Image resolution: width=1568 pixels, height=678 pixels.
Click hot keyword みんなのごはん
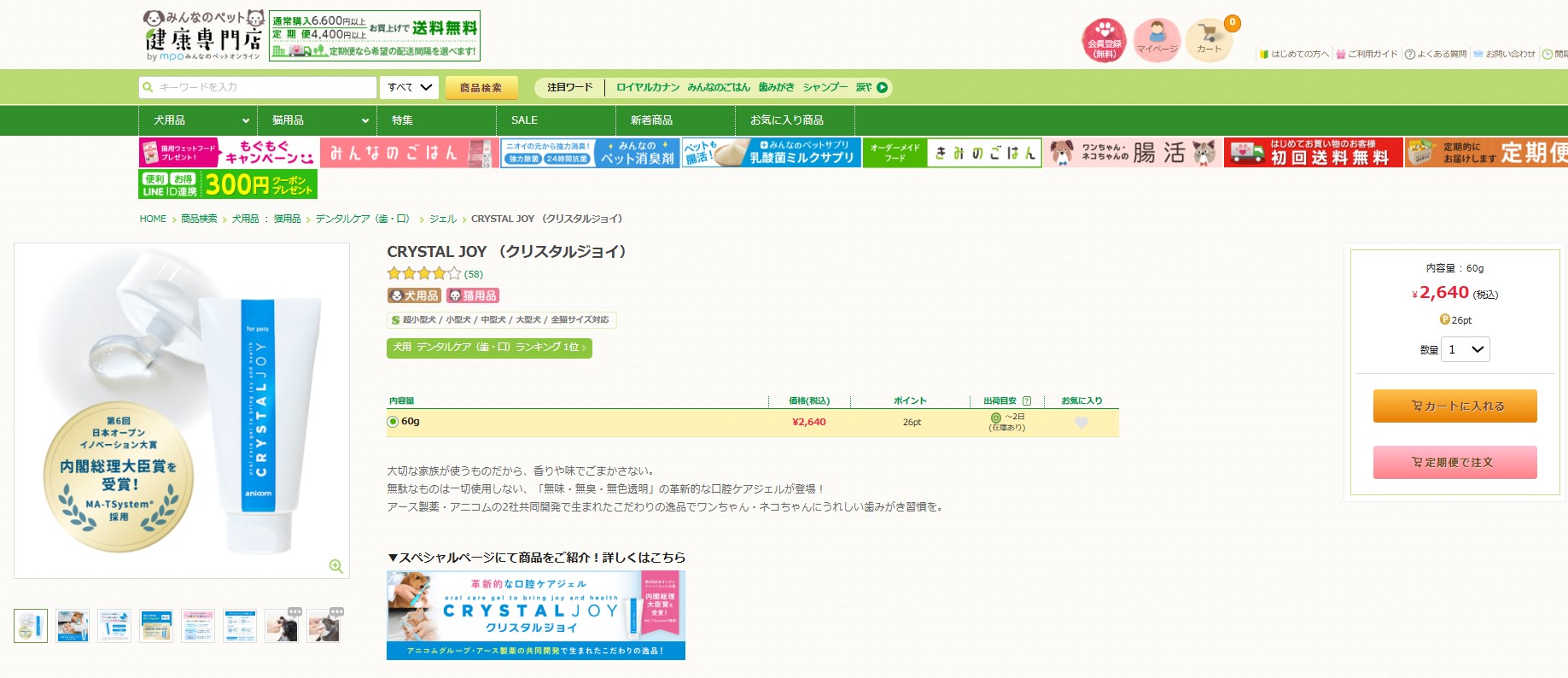click(719, 87)
